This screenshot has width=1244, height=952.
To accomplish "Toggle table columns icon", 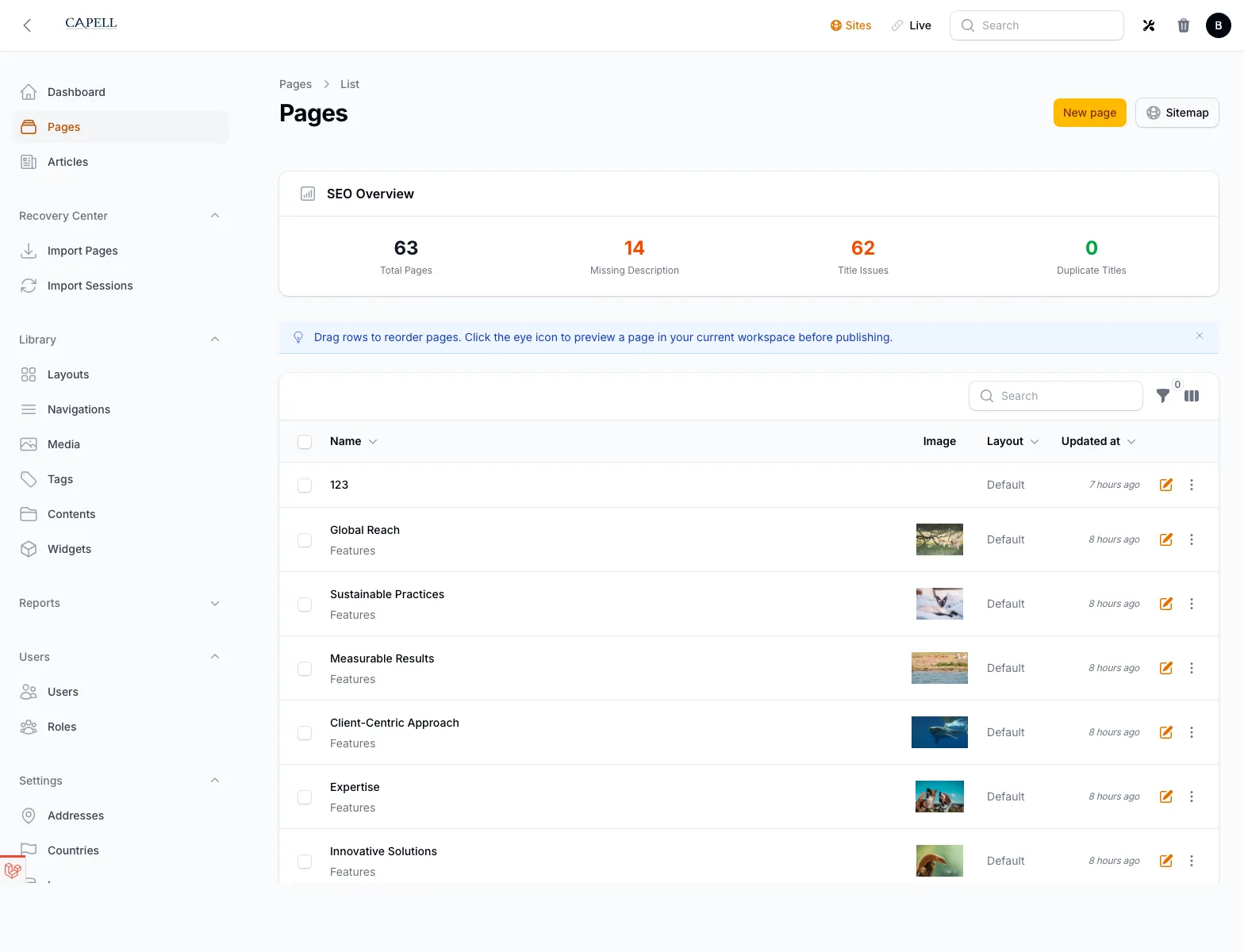I will coord(1192,396).
